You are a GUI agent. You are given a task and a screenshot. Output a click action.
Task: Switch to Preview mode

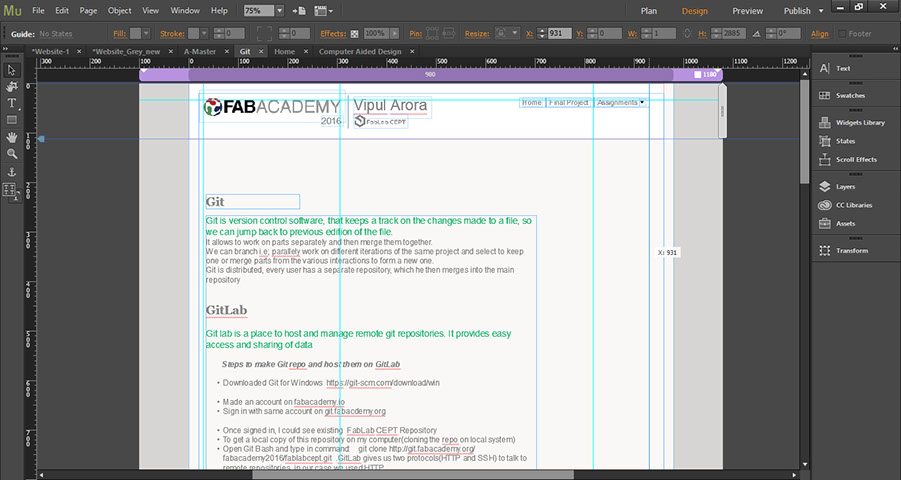click(x=747, y=11)
